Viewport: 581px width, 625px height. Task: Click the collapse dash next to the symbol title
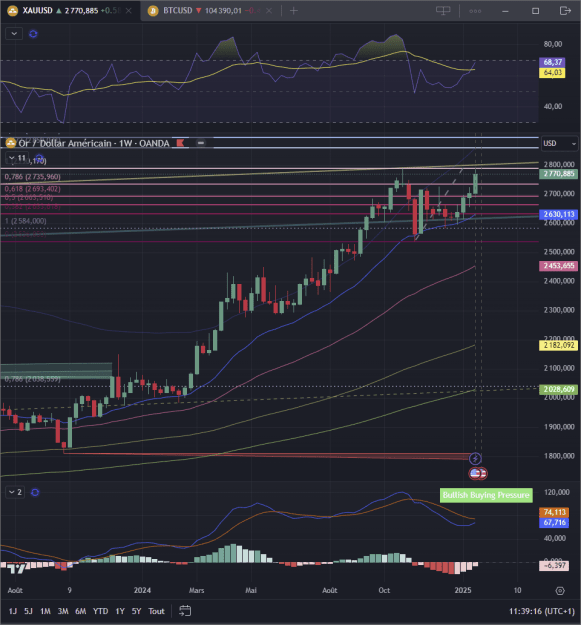pos(201,143)
